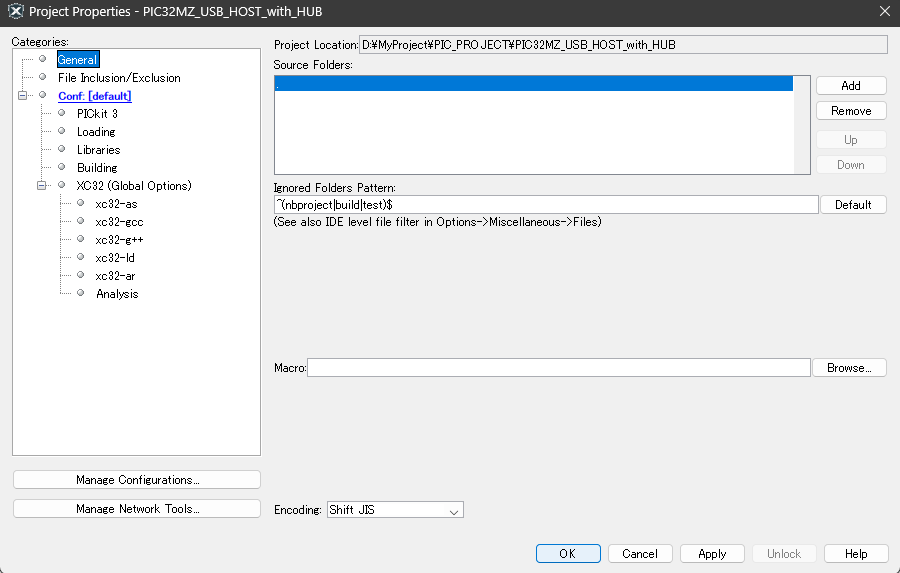The image size is (900, 573).
Task: Select the General category node
Action: pyautogui.click(x=77, y=60)
